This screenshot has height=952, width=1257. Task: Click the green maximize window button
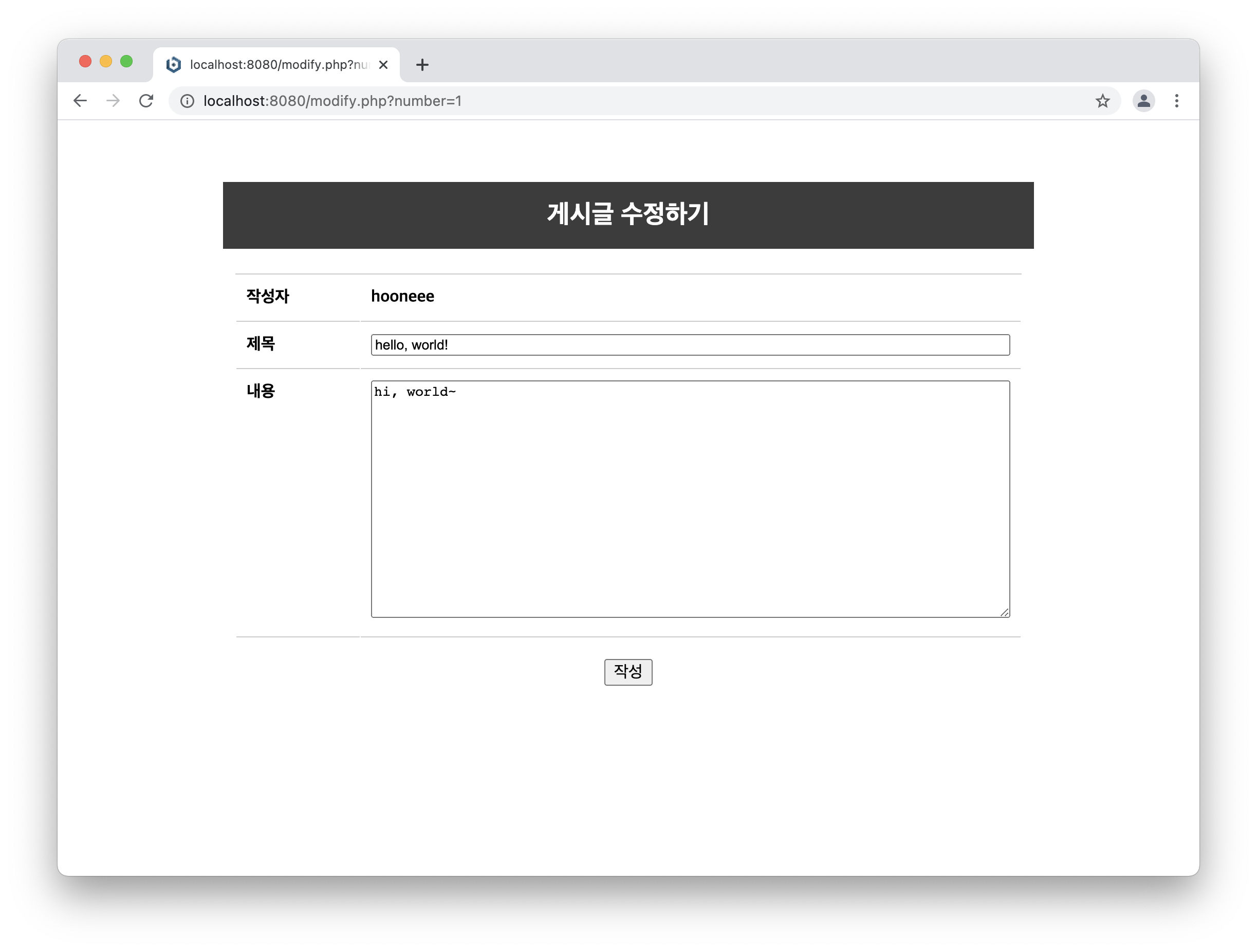click(x=126, y=61)
